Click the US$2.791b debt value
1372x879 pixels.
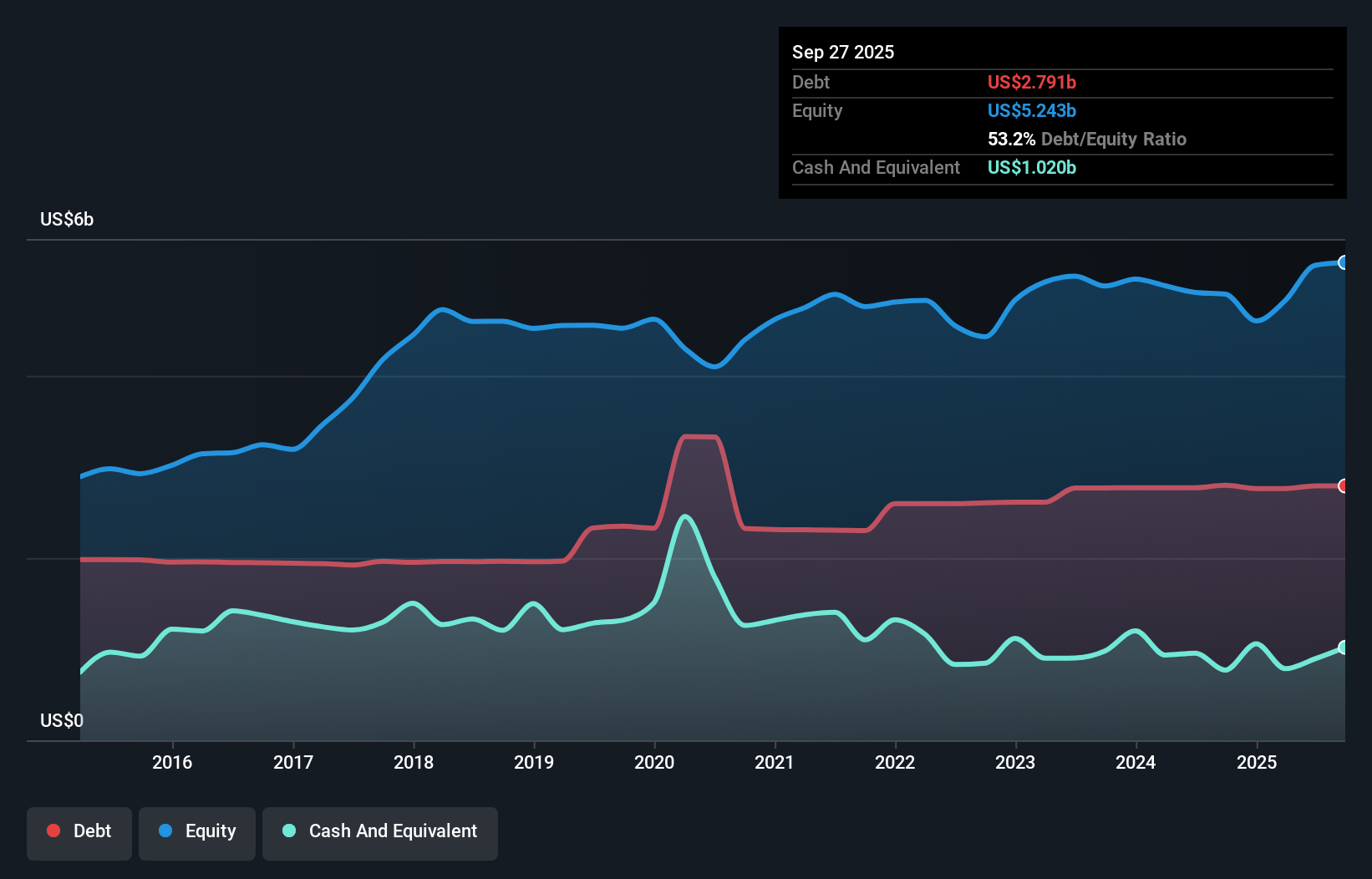click(x=1032, y=82)
